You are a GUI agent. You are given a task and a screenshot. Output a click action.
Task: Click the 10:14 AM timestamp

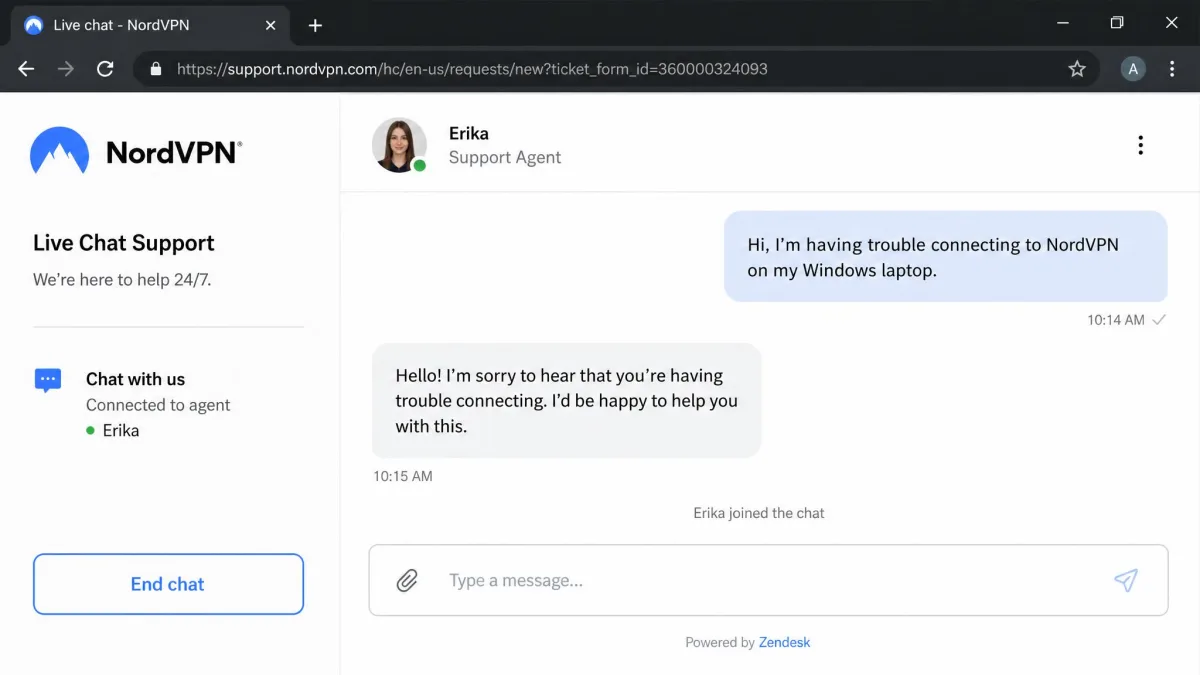pos(1116,320)
